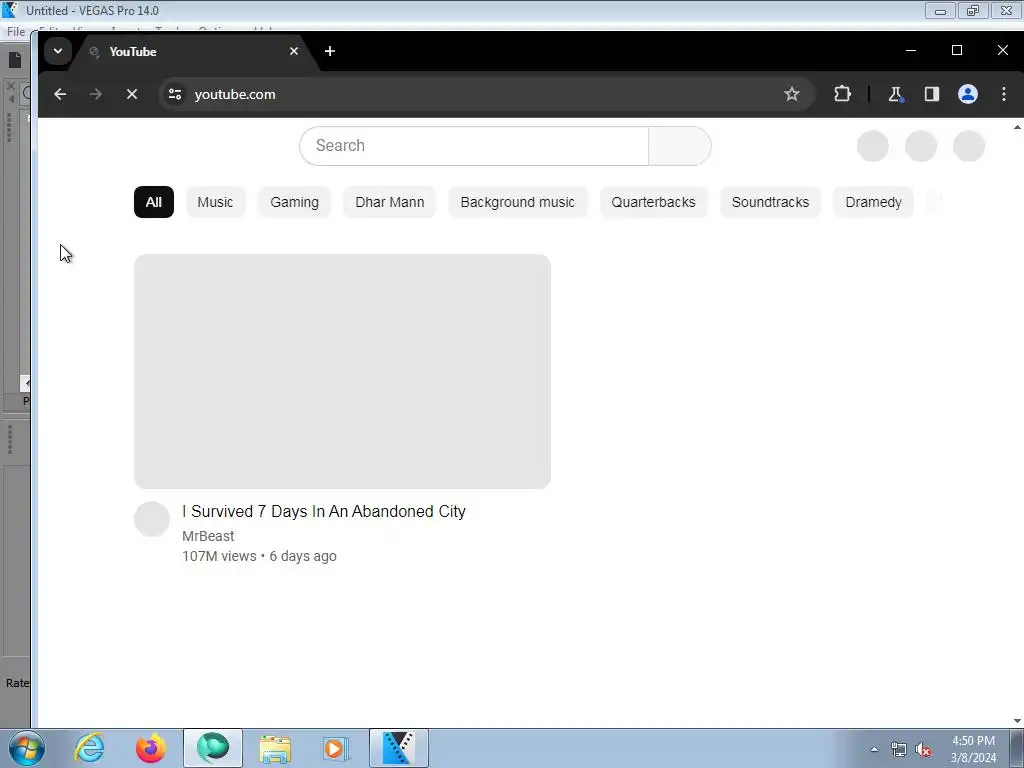Click the YouTube Search field
The image size is (1024, 768).
click(x=474, y=146)
